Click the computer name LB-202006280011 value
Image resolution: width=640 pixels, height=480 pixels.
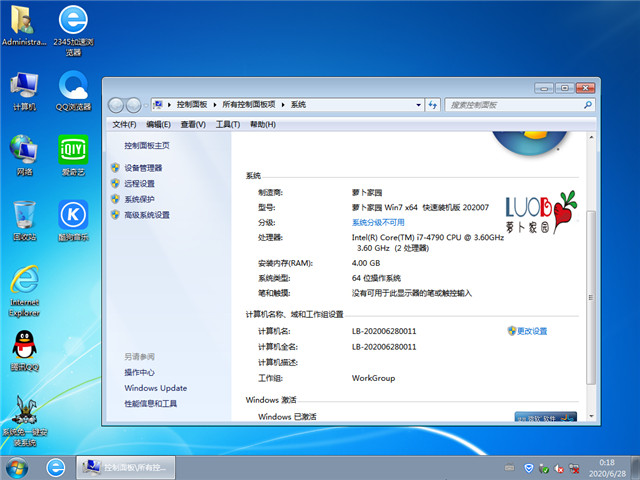coord(384,331)
